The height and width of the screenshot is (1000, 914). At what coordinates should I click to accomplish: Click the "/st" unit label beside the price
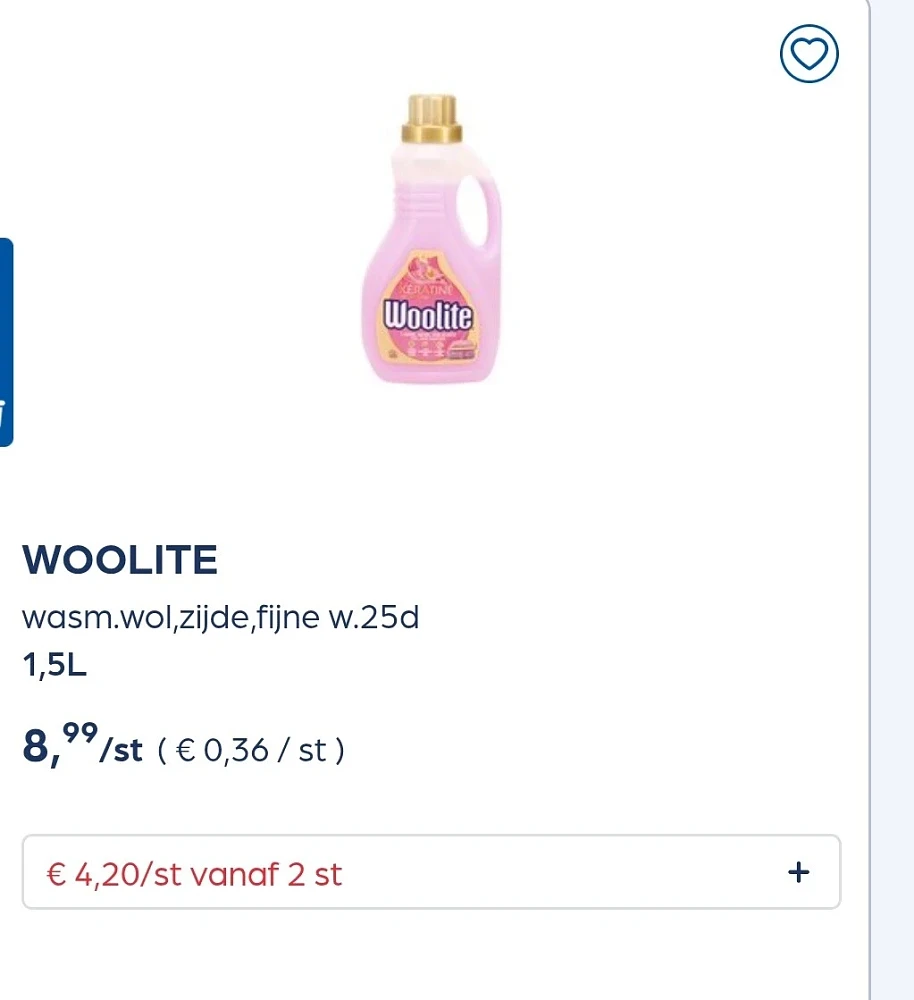[121, 750]
